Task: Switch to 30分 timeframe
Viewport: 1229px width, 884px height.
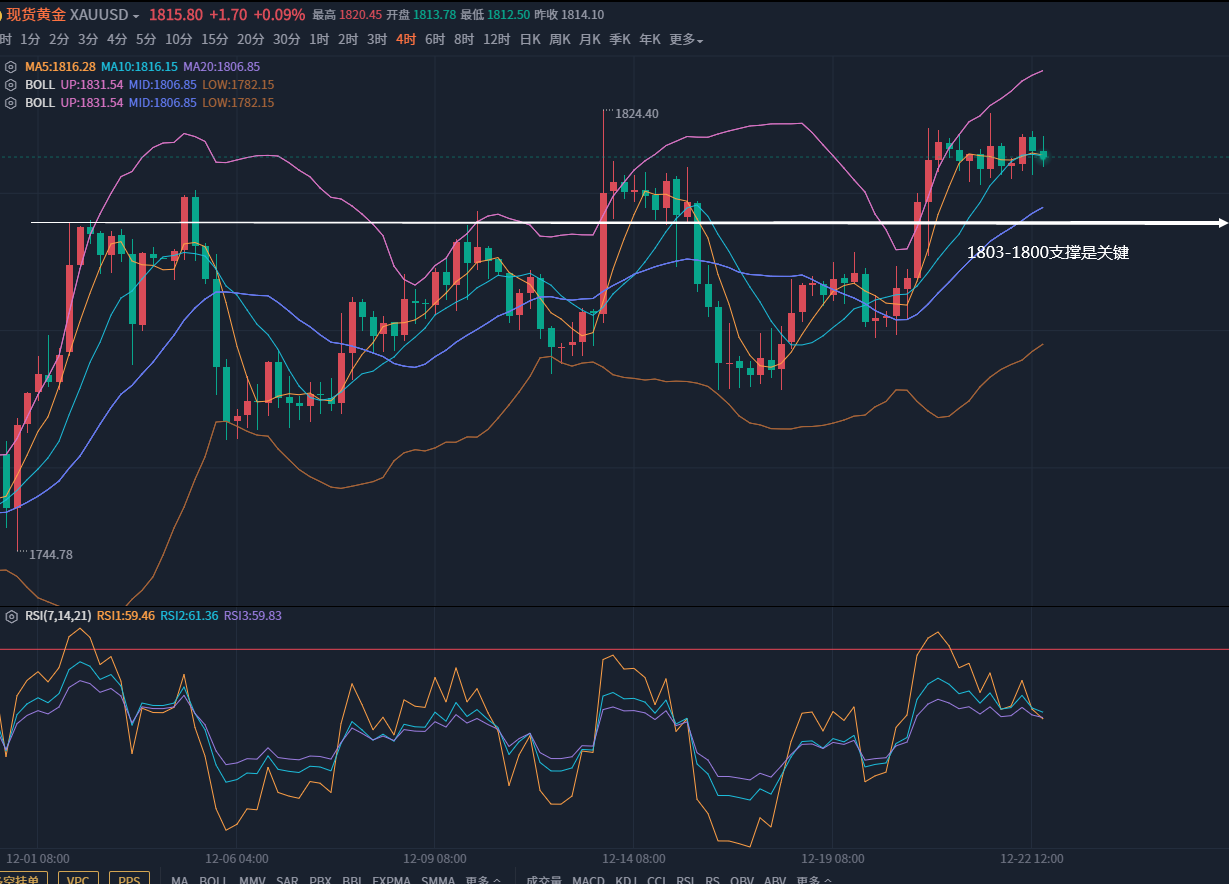Action: 287,40
